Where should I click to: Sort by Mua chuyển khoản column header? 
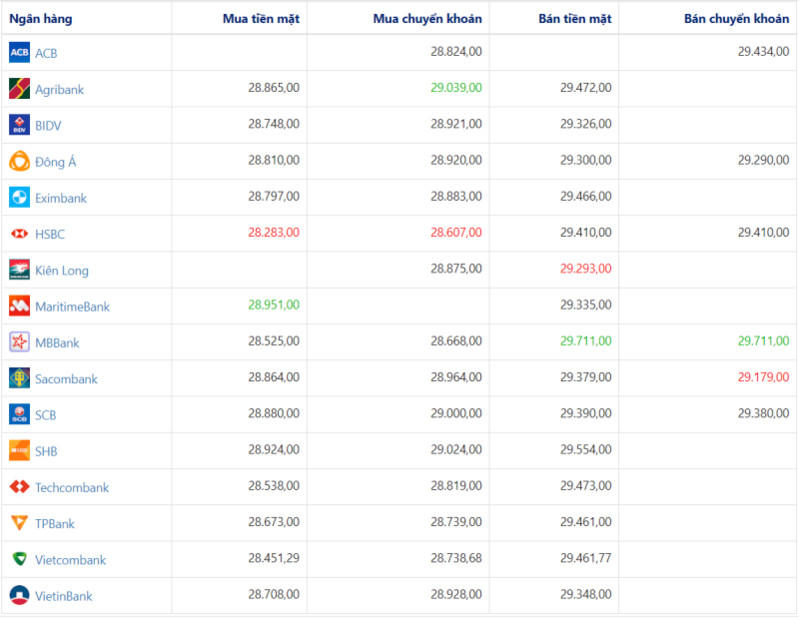point(427,19)
